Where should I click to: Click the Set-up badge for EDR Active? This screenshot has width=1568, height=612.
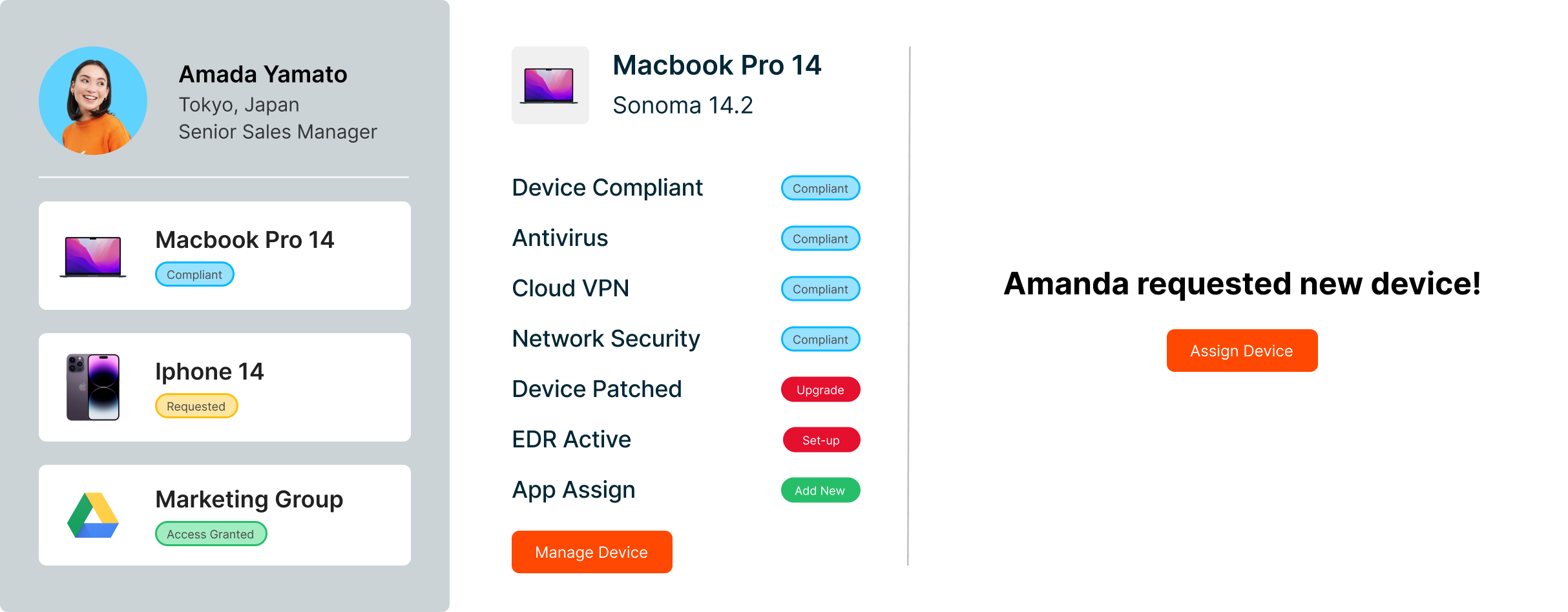point(821,440)
